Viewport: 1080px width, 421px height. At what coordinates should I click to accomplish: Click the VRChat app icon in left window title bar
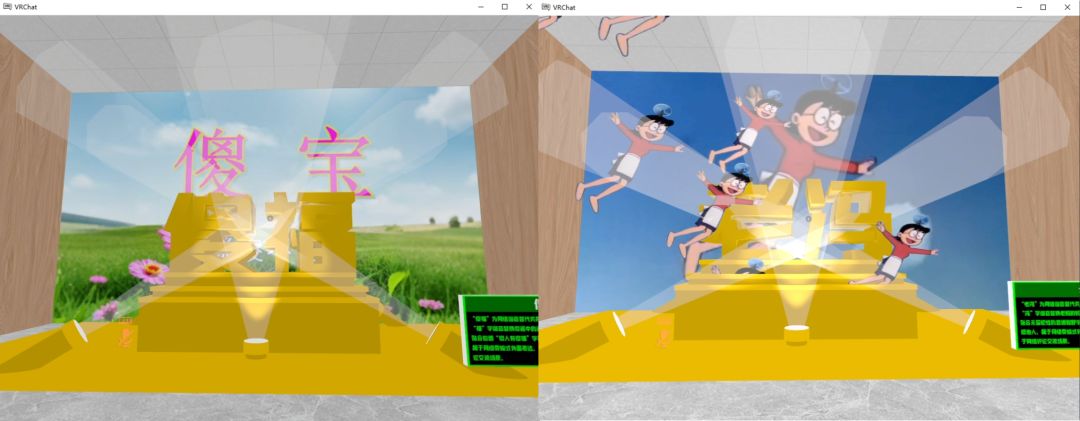click(7, 7)
